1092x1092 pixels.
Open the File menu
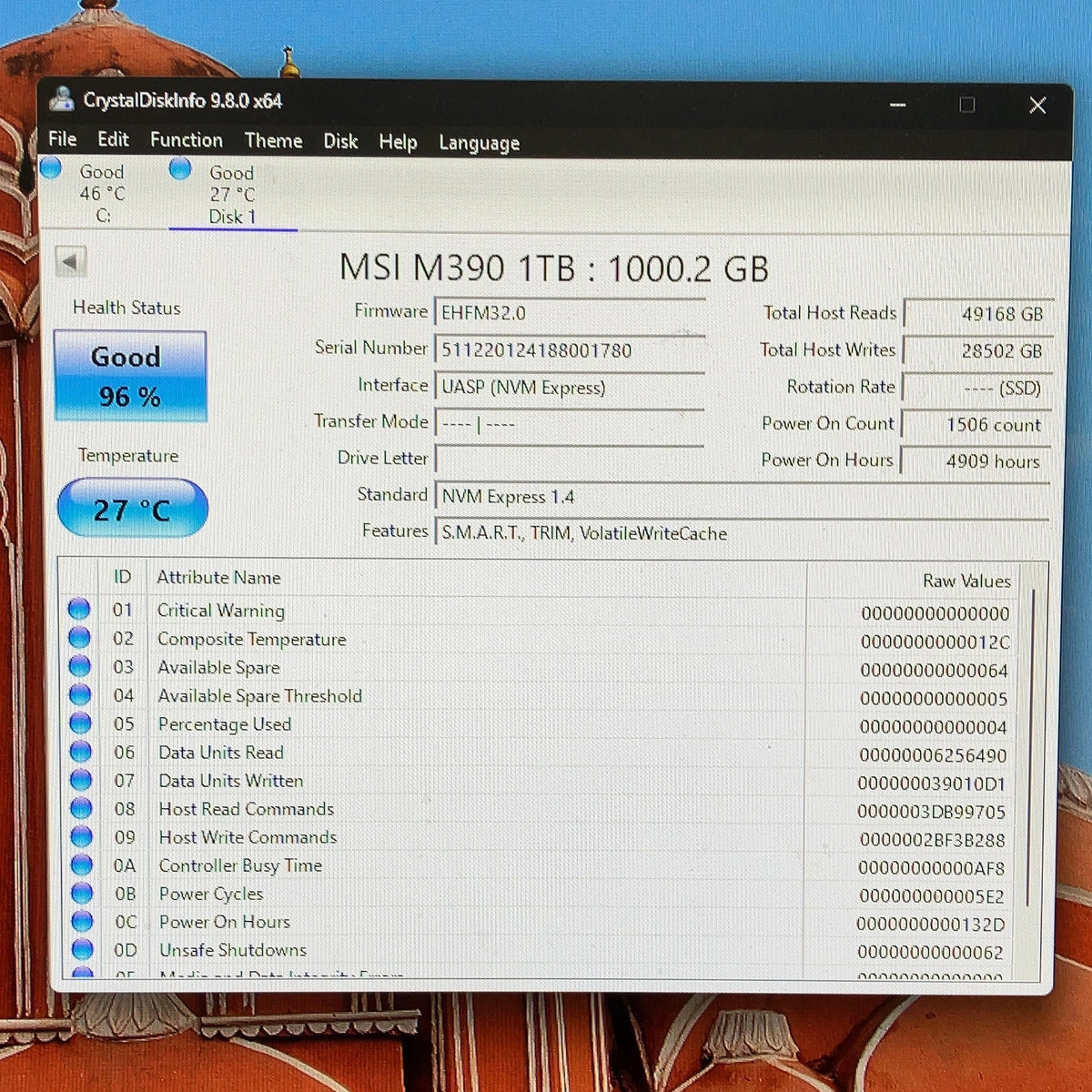click(x=63, y=139)
